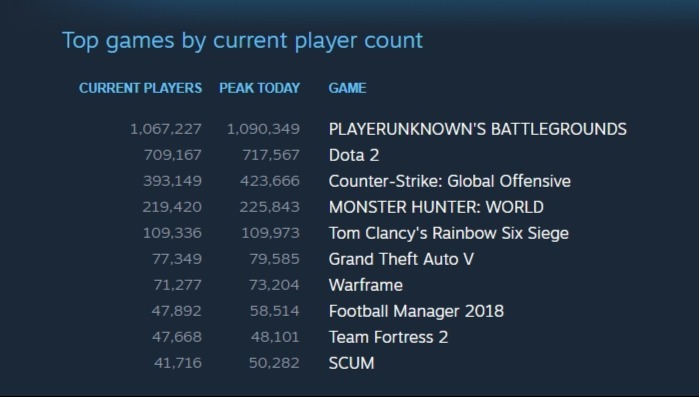Select the 1,067,227 current players value
The image size is (699, 397).
click(x=166, y=129)
